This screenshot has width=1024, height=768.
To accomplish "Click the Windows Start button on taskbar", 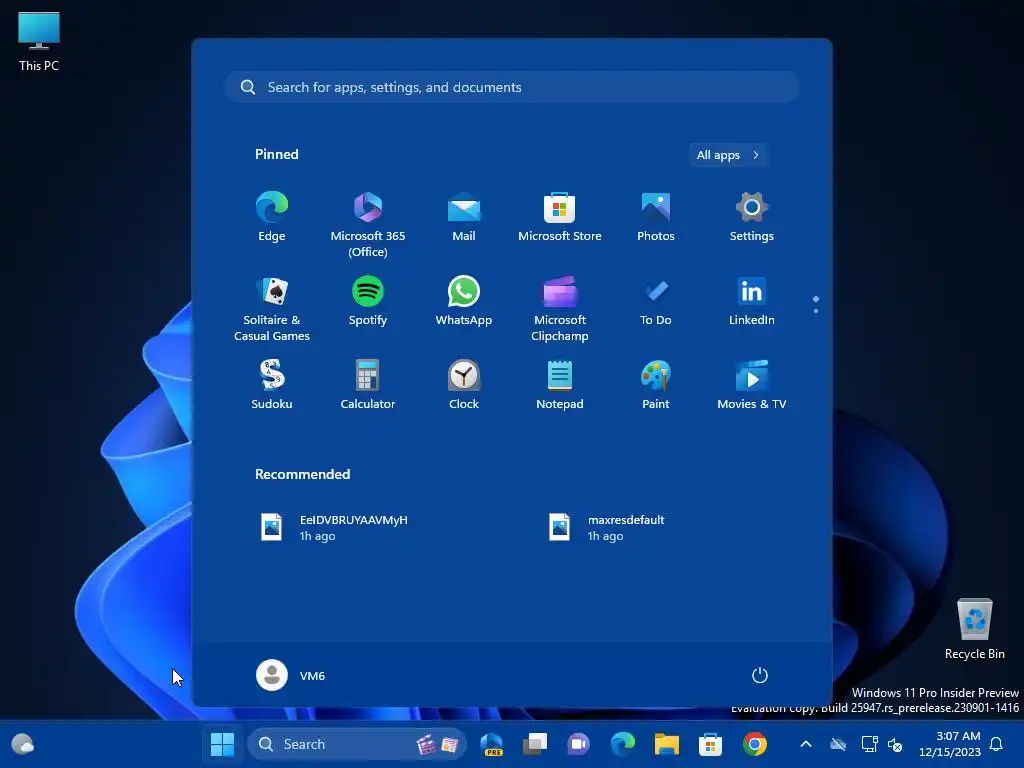I will click(x=222, y=744).
